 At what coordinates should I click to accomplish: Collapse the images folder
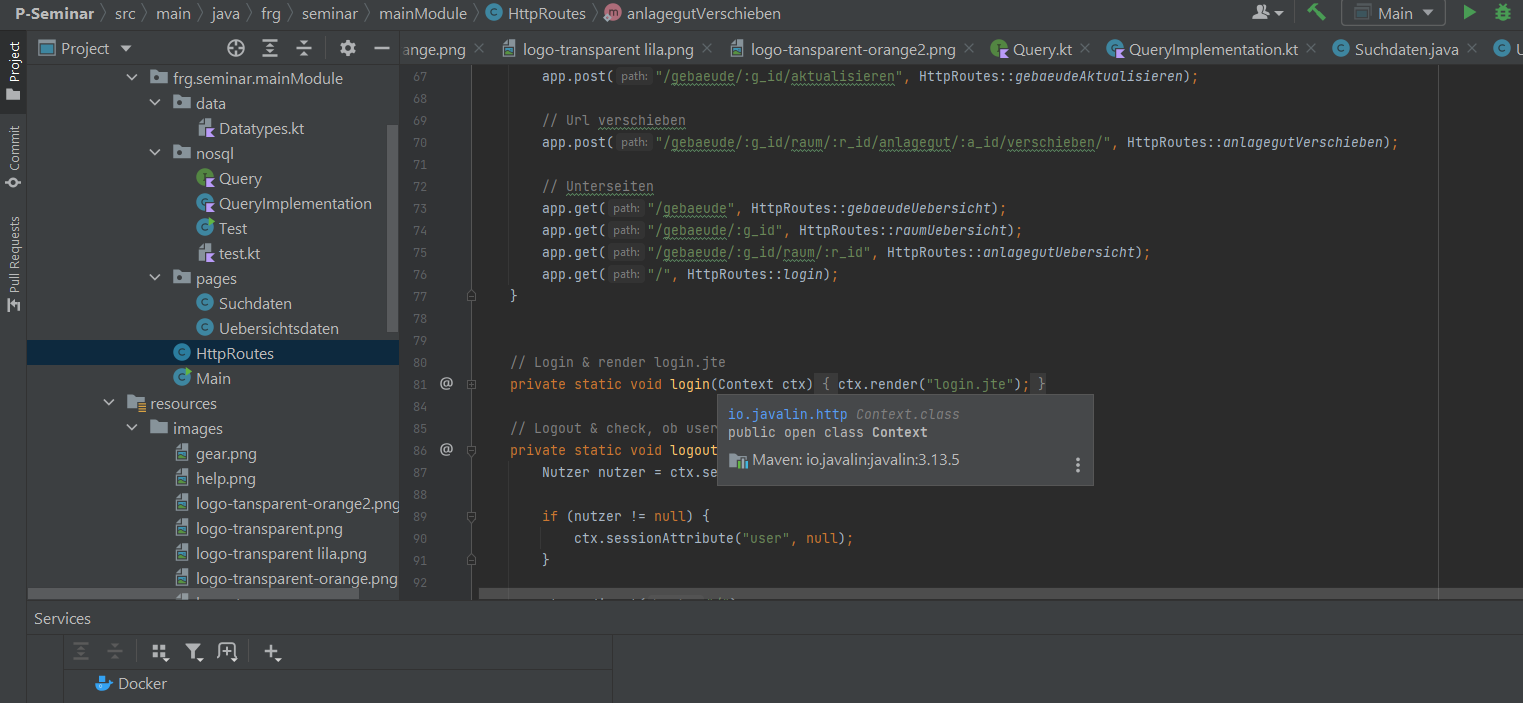(x=132, y=428)
